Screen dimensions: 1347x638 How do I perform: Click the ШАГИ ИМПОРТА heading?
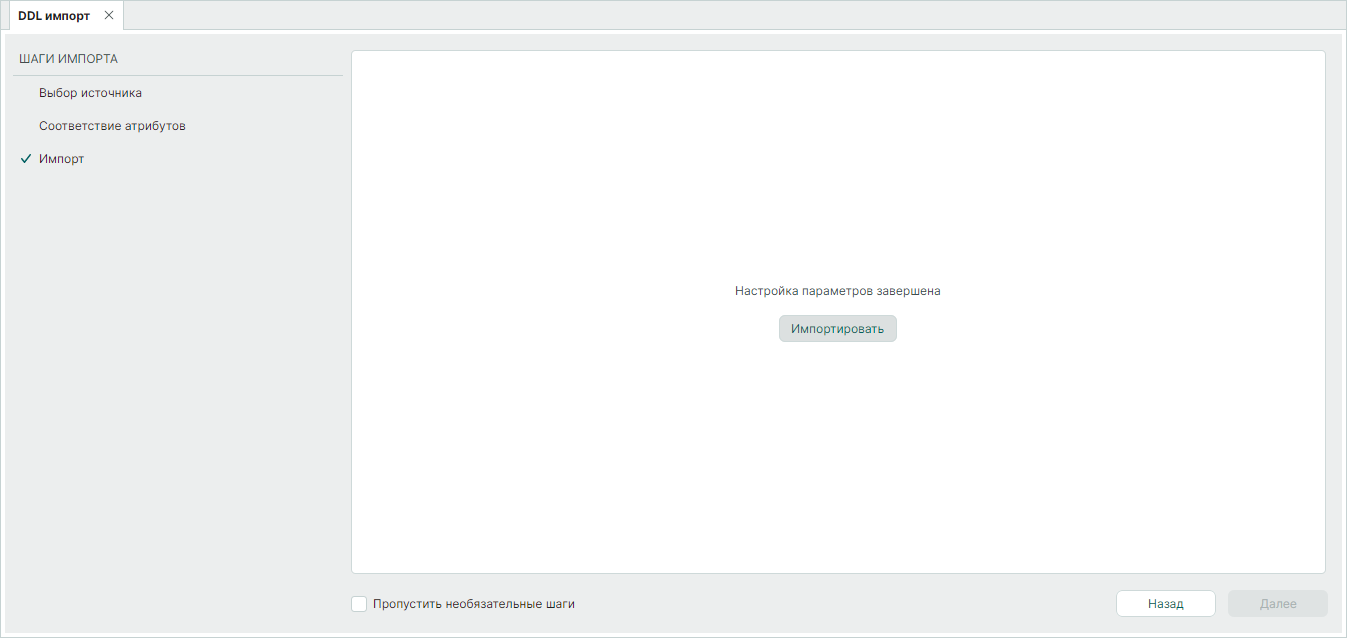pos(68,59)
